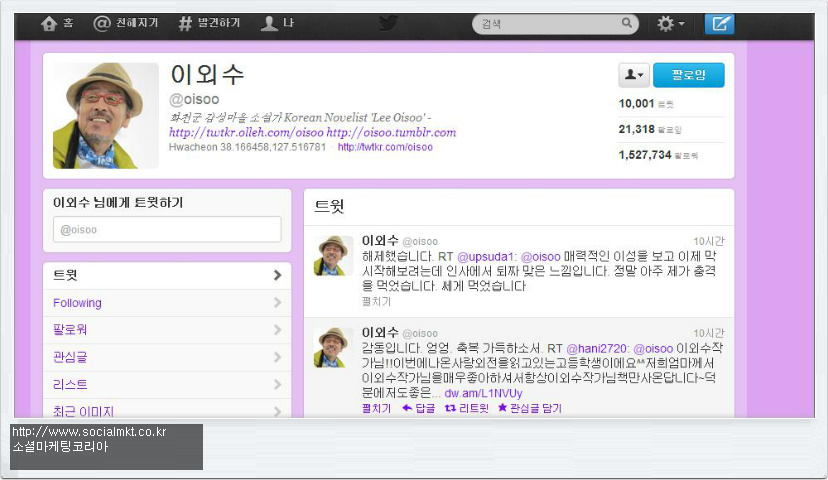828x480 pixels.
Task: Click the chevron on the 관심글 row
Action: 277,357
